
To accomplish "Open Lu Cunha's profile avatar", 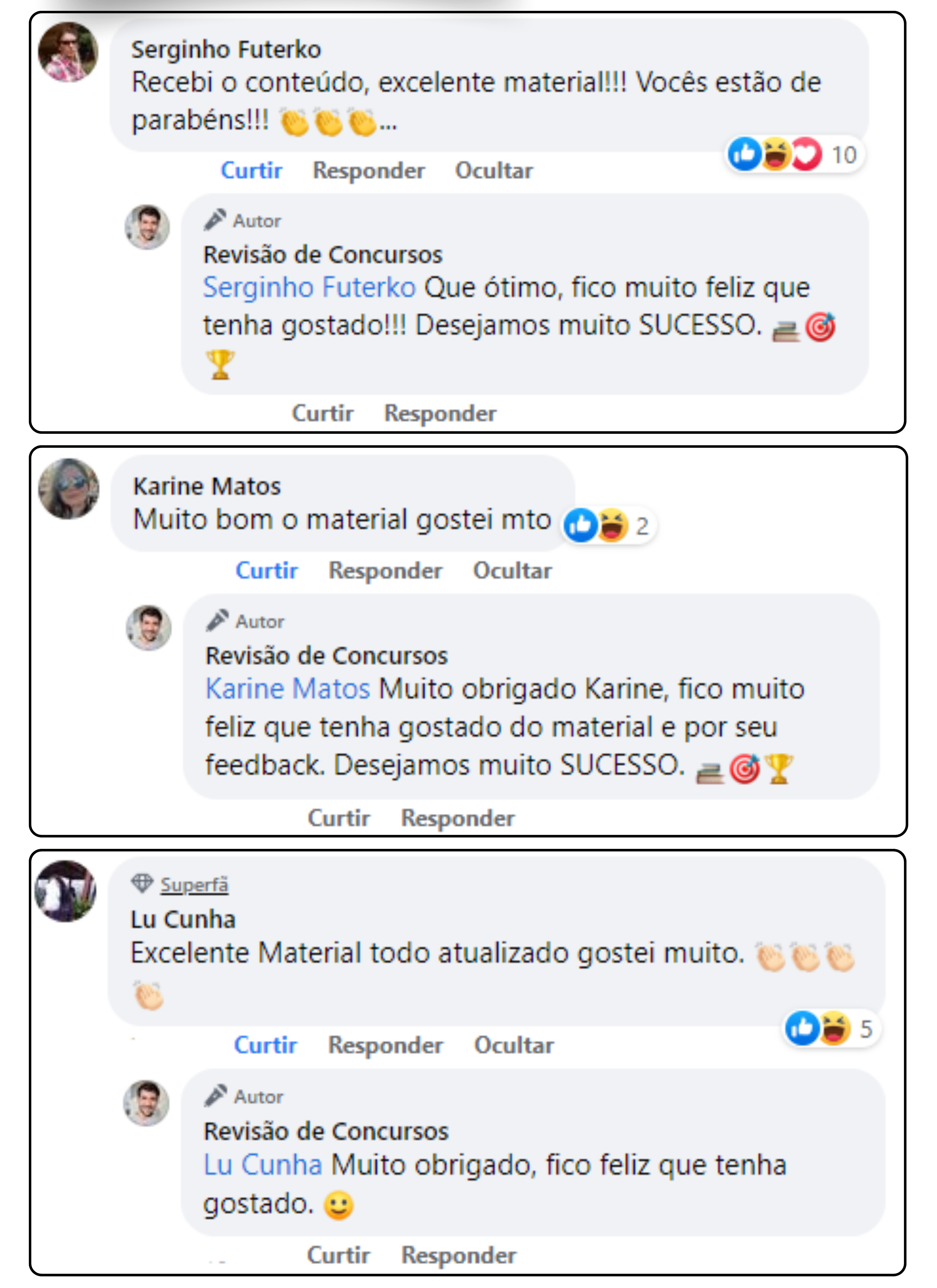I will 65,891.
